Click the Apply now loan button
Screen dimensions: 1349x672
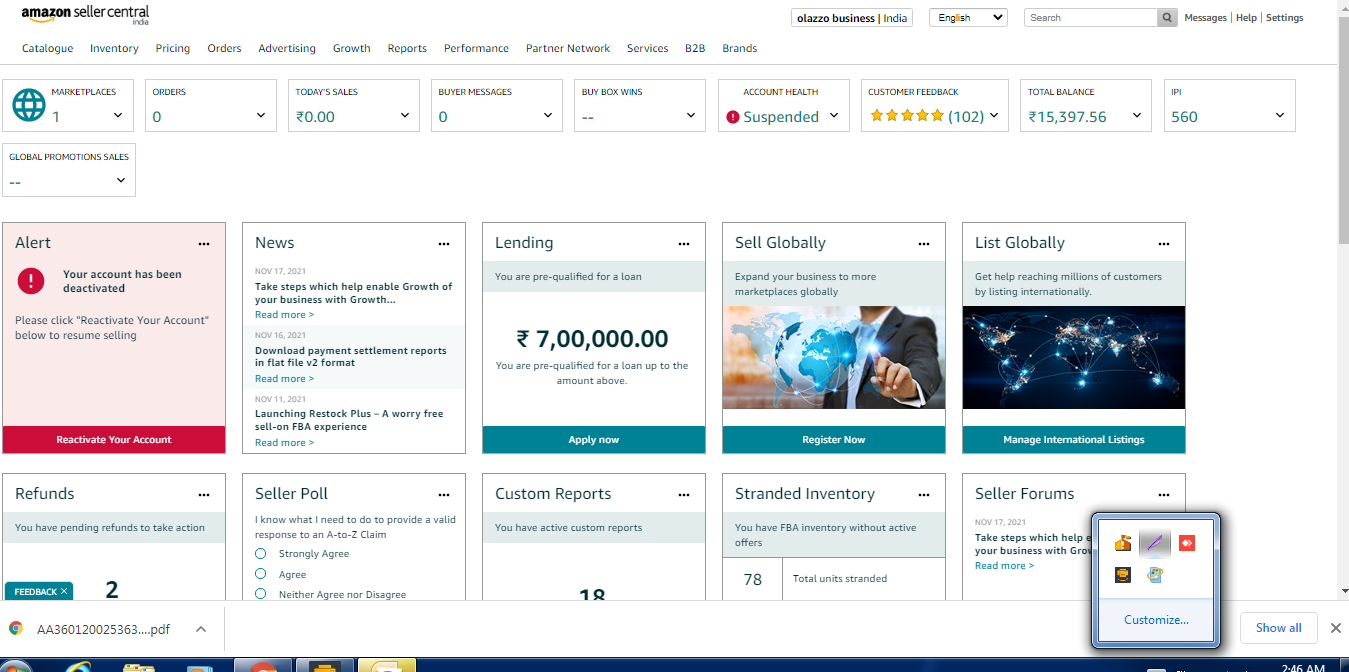click(x=594, y=440)
